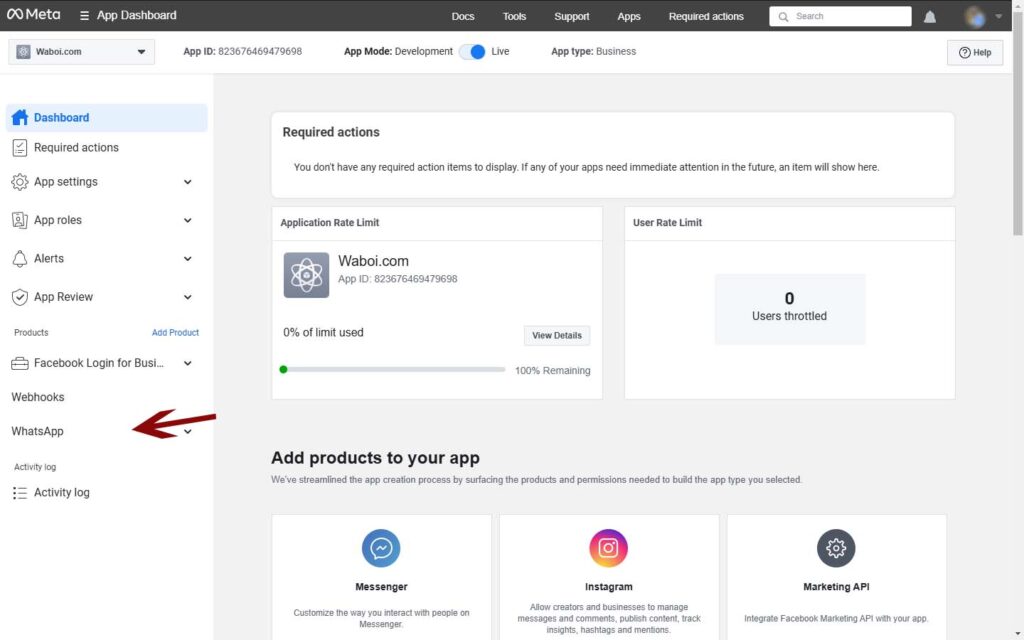The height and width of the screenshot is (640, 1024).
Task: Open the profile avatar menu
Action: point(975,16)
